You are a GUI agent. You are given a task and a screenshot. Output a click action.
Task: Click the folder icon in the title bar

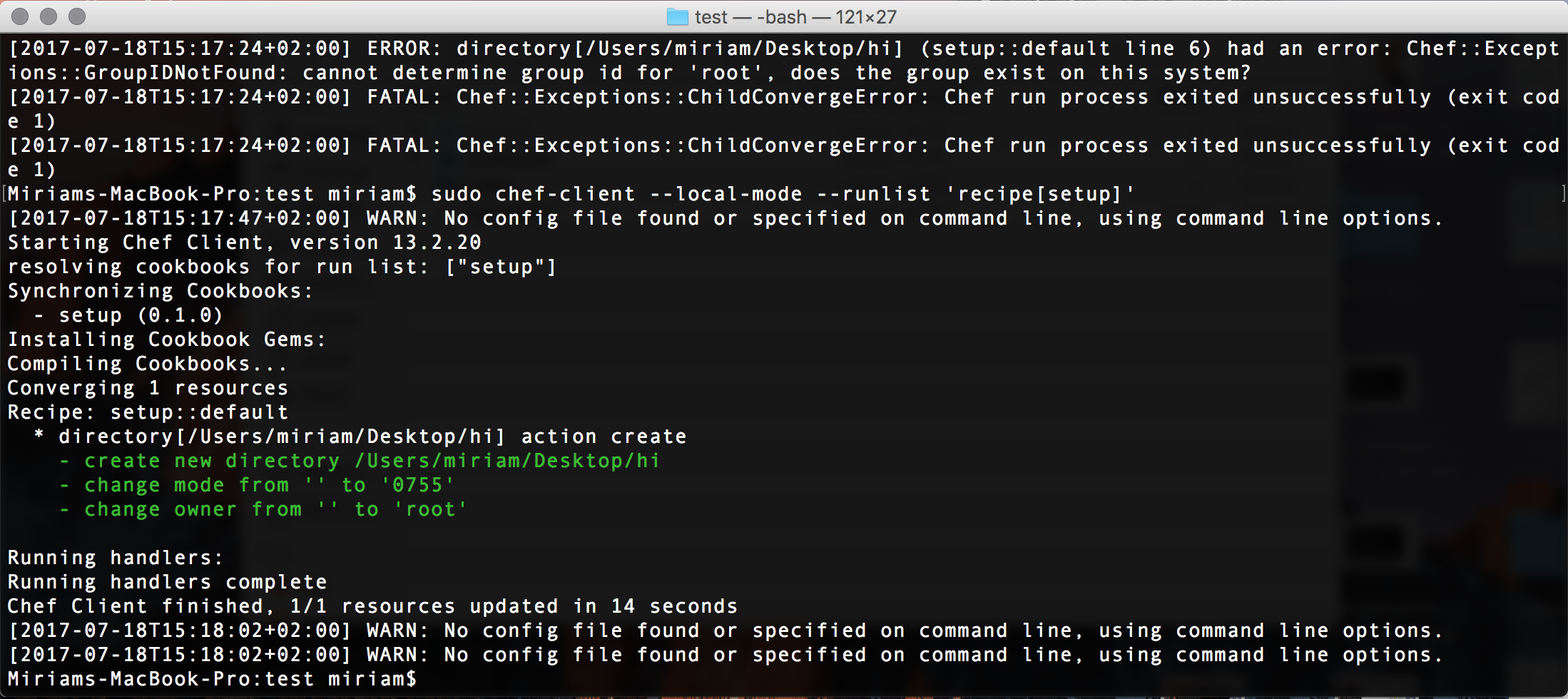pos(677,16)
